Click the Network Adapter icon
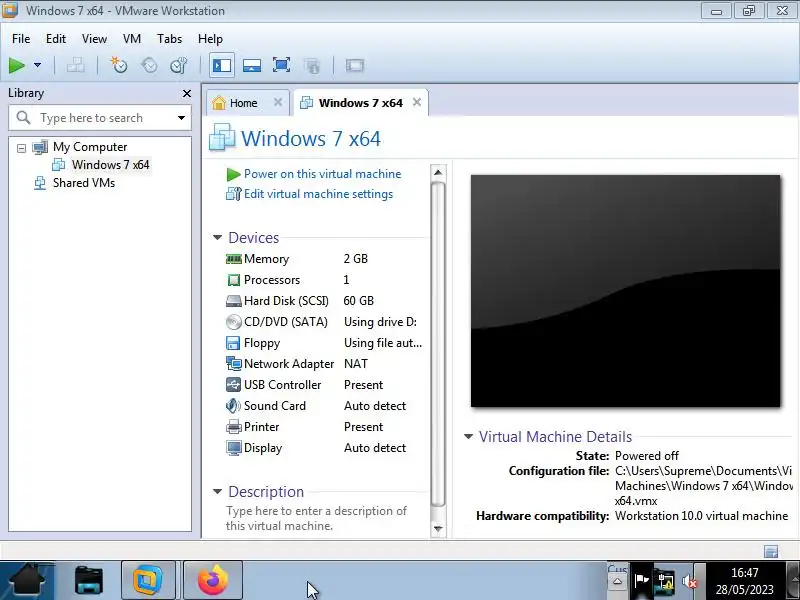 234,364
